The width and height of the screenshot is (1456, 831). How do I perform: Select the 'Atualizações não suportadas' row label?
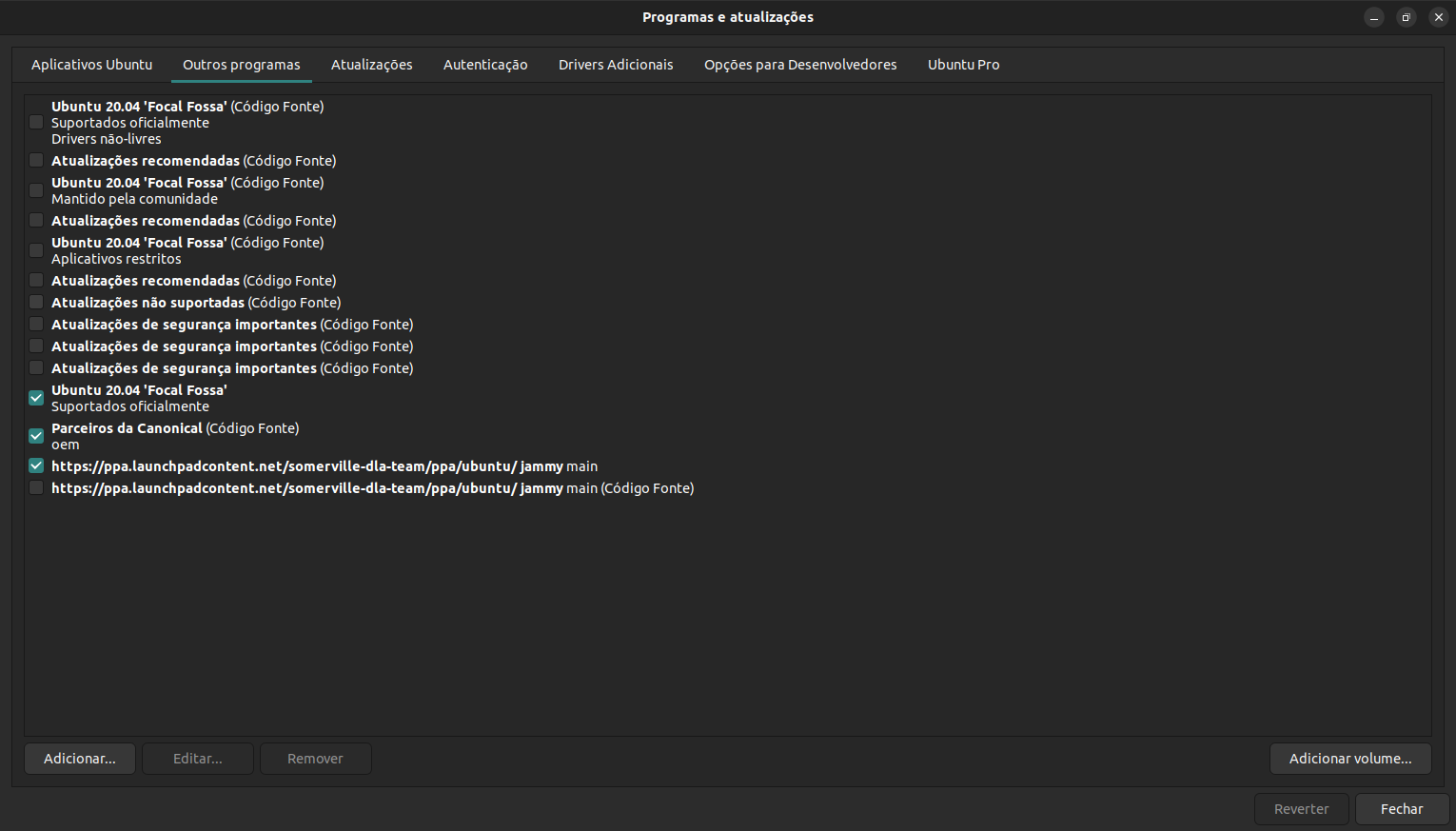coord(196,303)
